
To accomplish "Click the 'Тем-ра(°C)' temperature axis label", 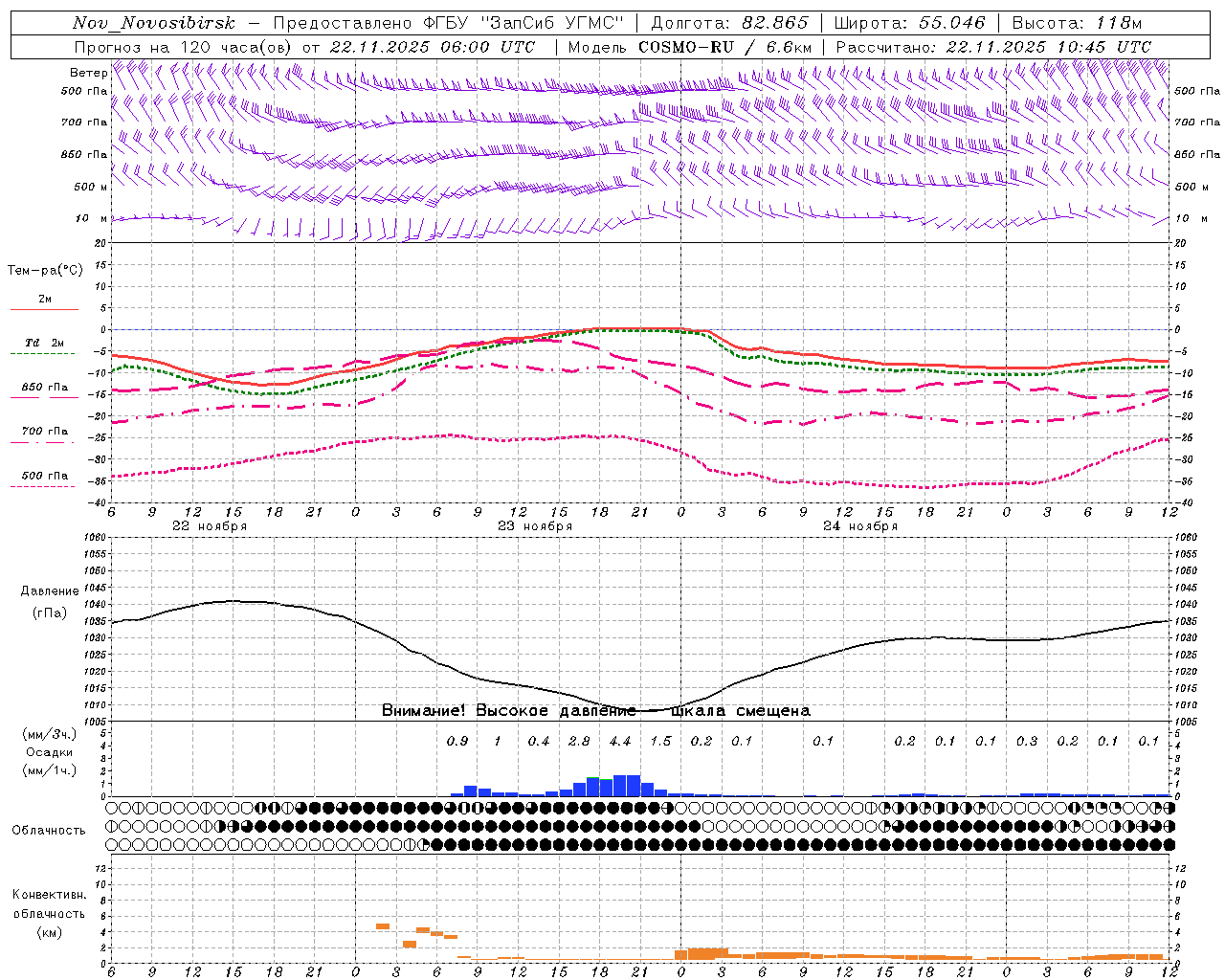I will pos(45,270).
